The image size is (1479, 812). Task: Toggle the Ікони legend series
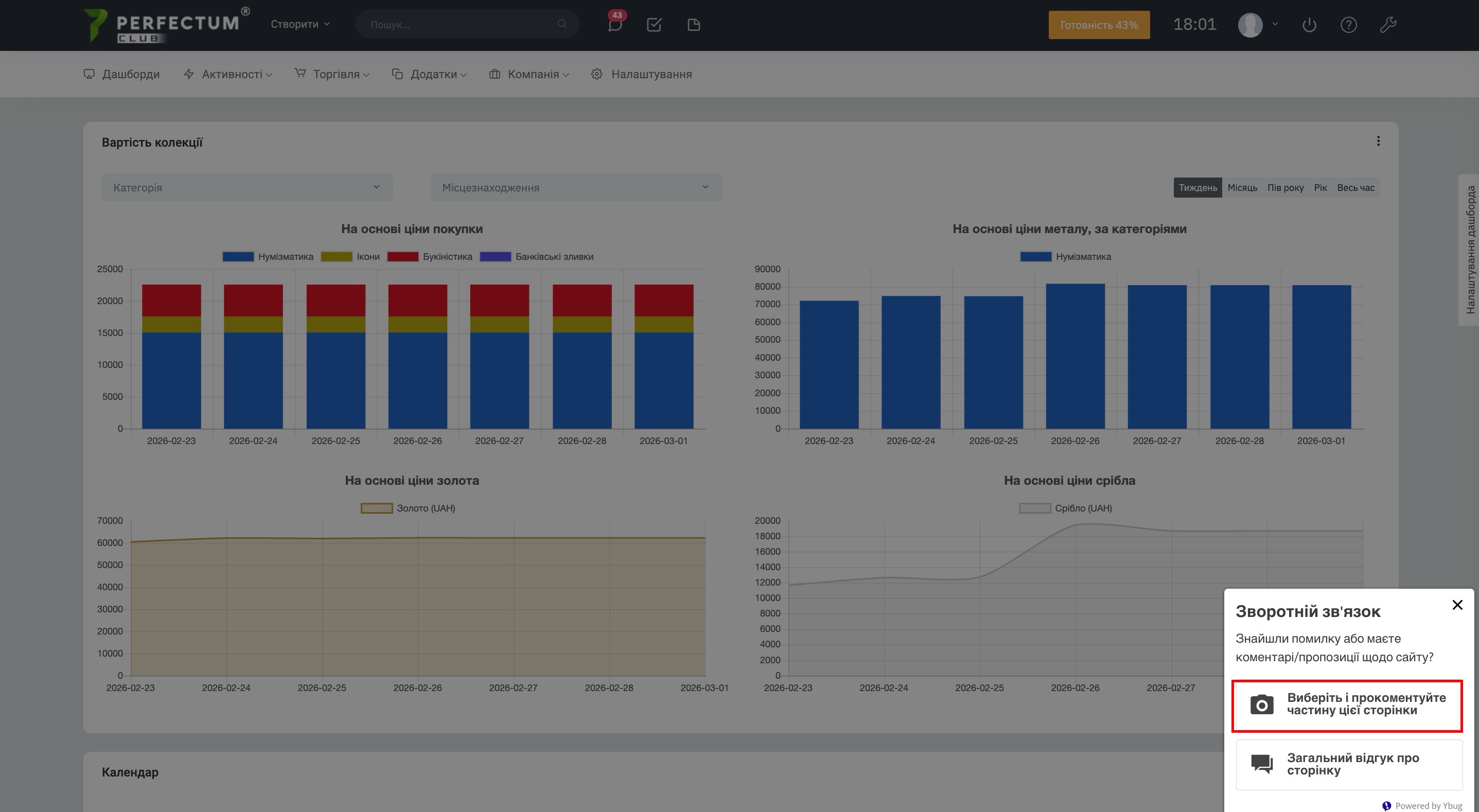pyautogui.click(x=350, y=257)
